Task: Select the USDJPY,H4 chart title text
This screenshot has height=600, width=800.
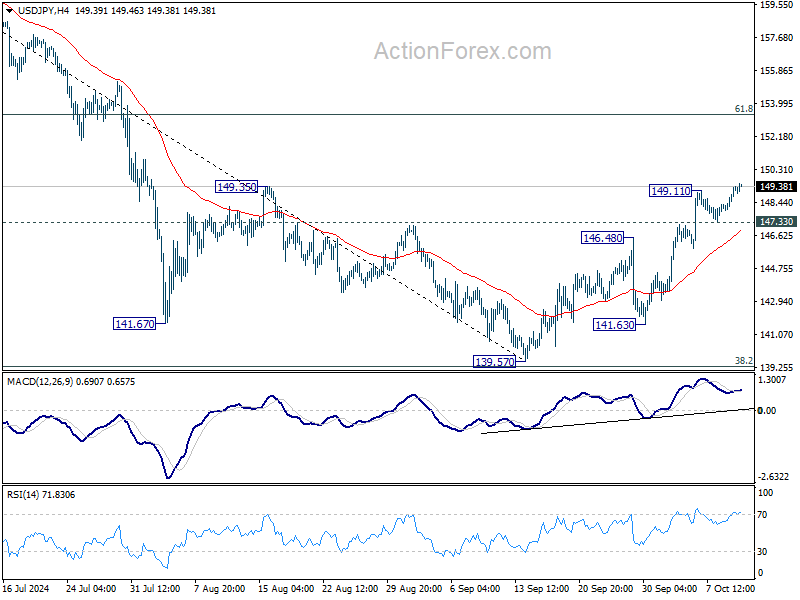Action: (42, 11)
